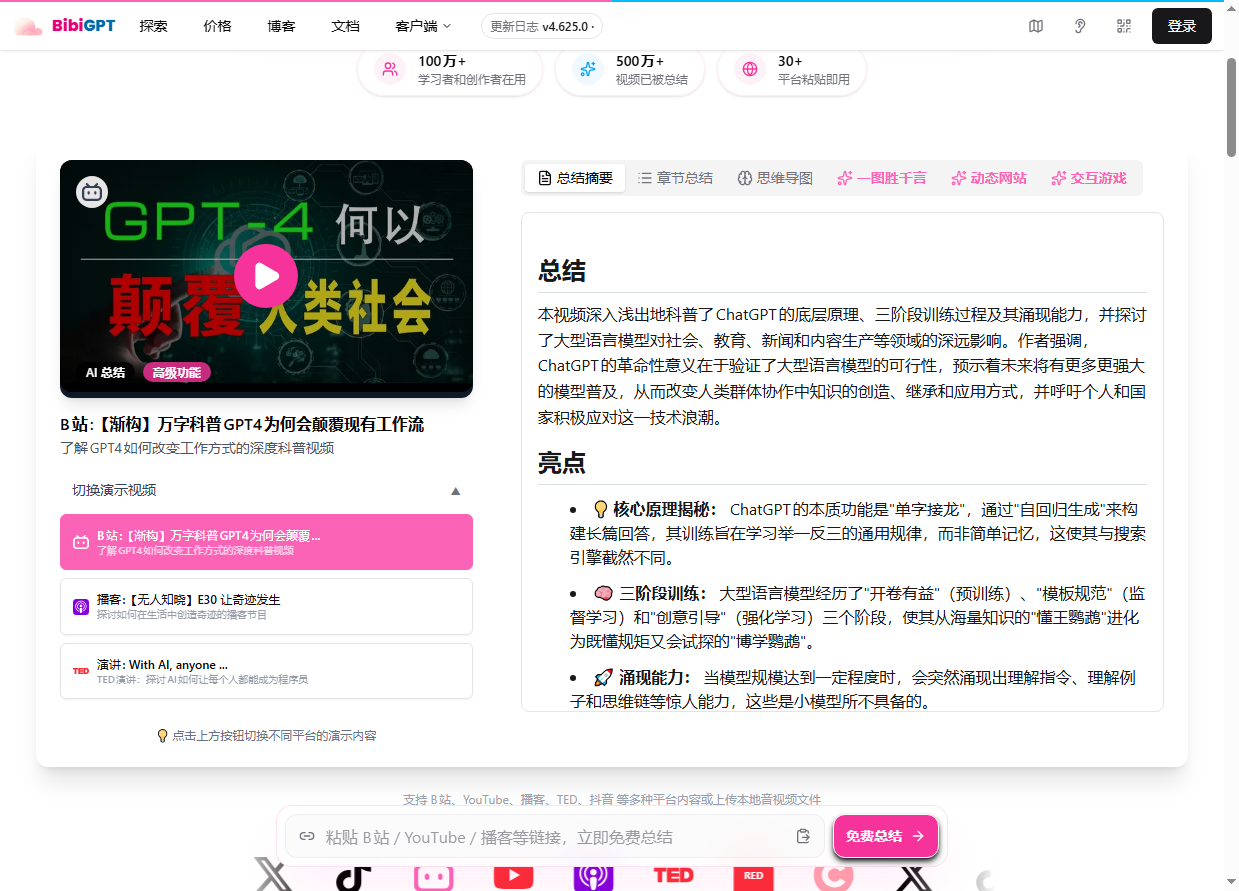Expand the 客户端 dropdown
Viewport: 1239px width, 891px height.
point(423,26)
